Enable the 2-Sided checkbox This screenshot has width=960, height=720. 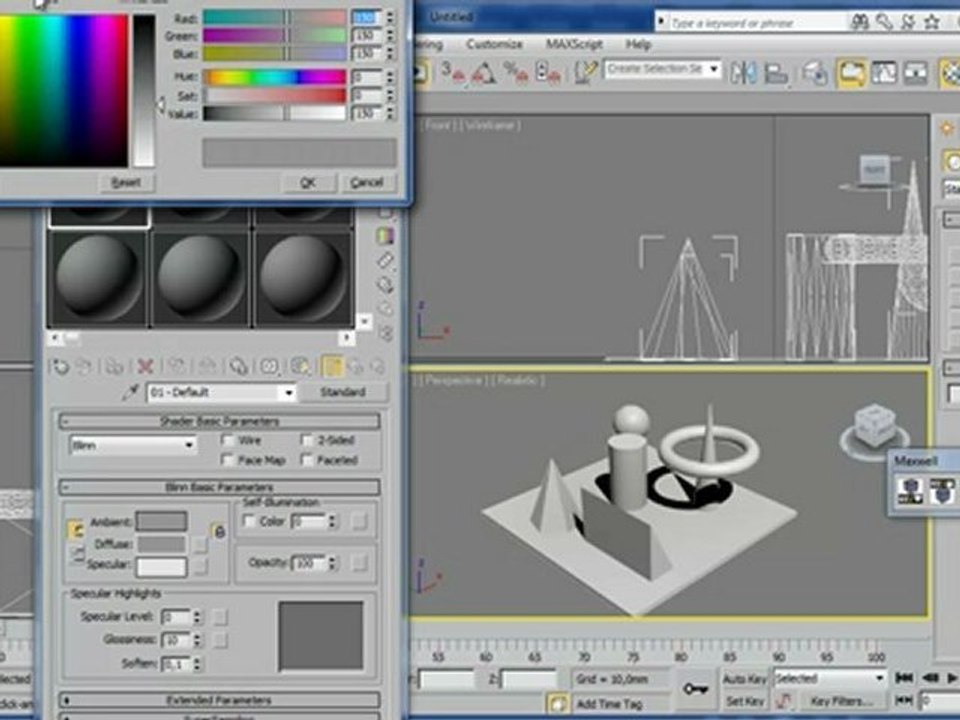[x=307, y=440]
